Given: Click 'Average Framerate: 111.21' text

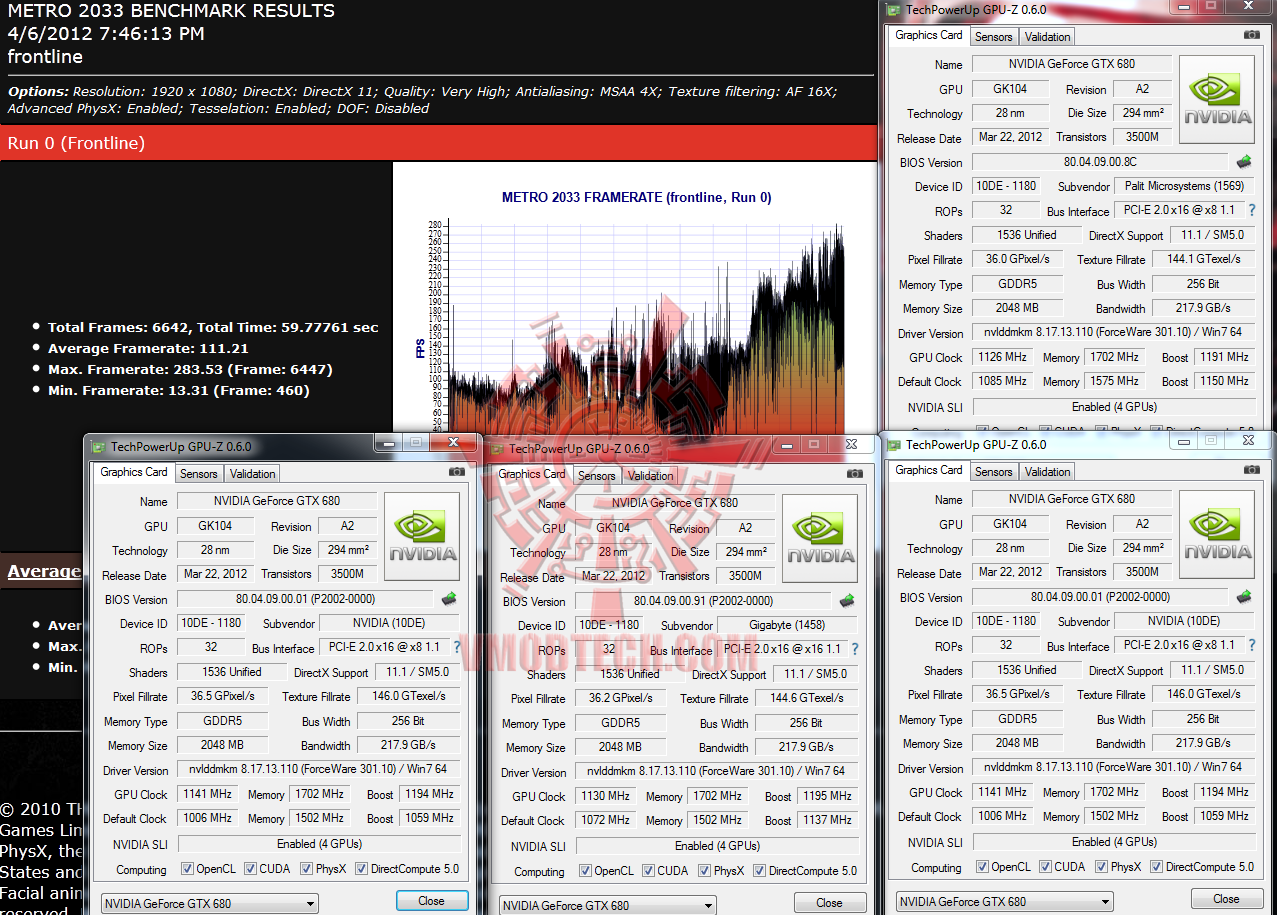Looking at the screenshot, I should [148, 348].
